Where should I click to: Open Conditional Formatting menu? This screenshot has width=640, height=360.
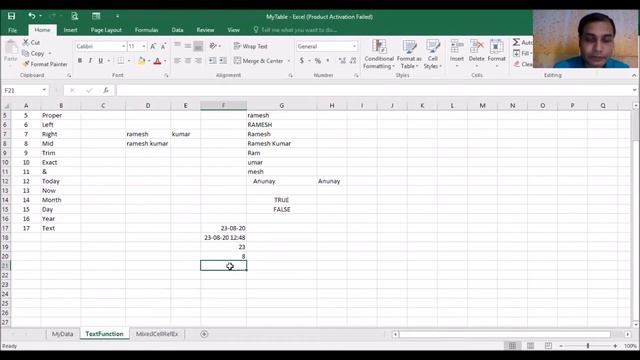pyautogui.click(x=379, y=54)
